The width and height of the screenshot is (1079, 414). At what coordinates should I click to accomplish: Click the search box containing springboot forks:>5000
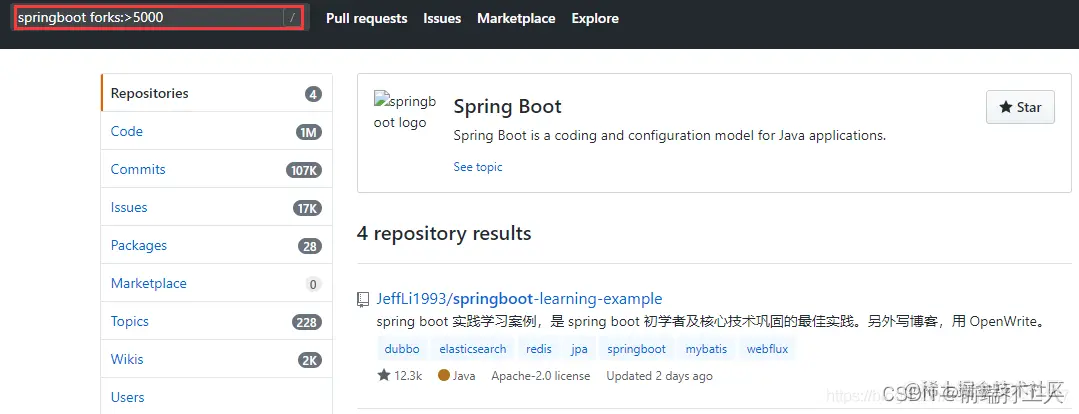(160, 18)
